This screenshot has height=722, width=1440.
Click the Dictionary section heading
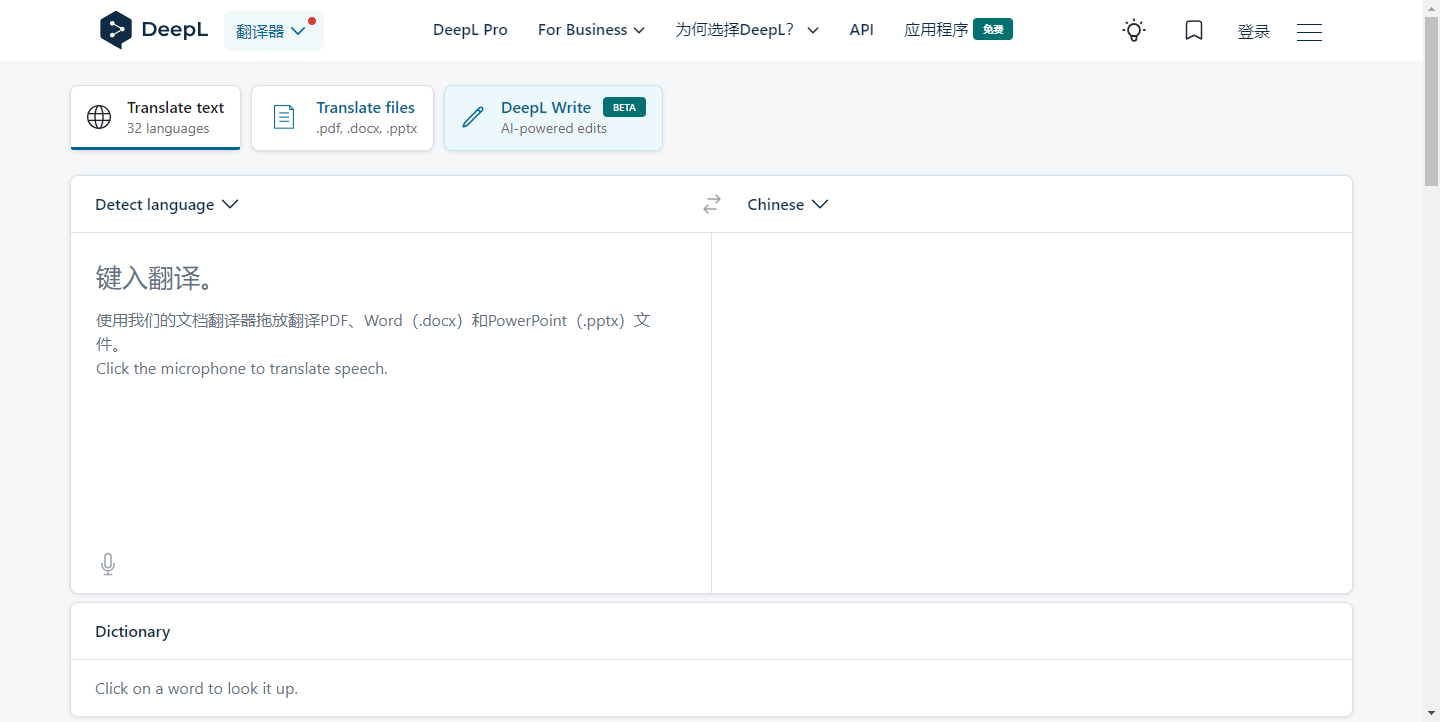[x=132, y=632]
